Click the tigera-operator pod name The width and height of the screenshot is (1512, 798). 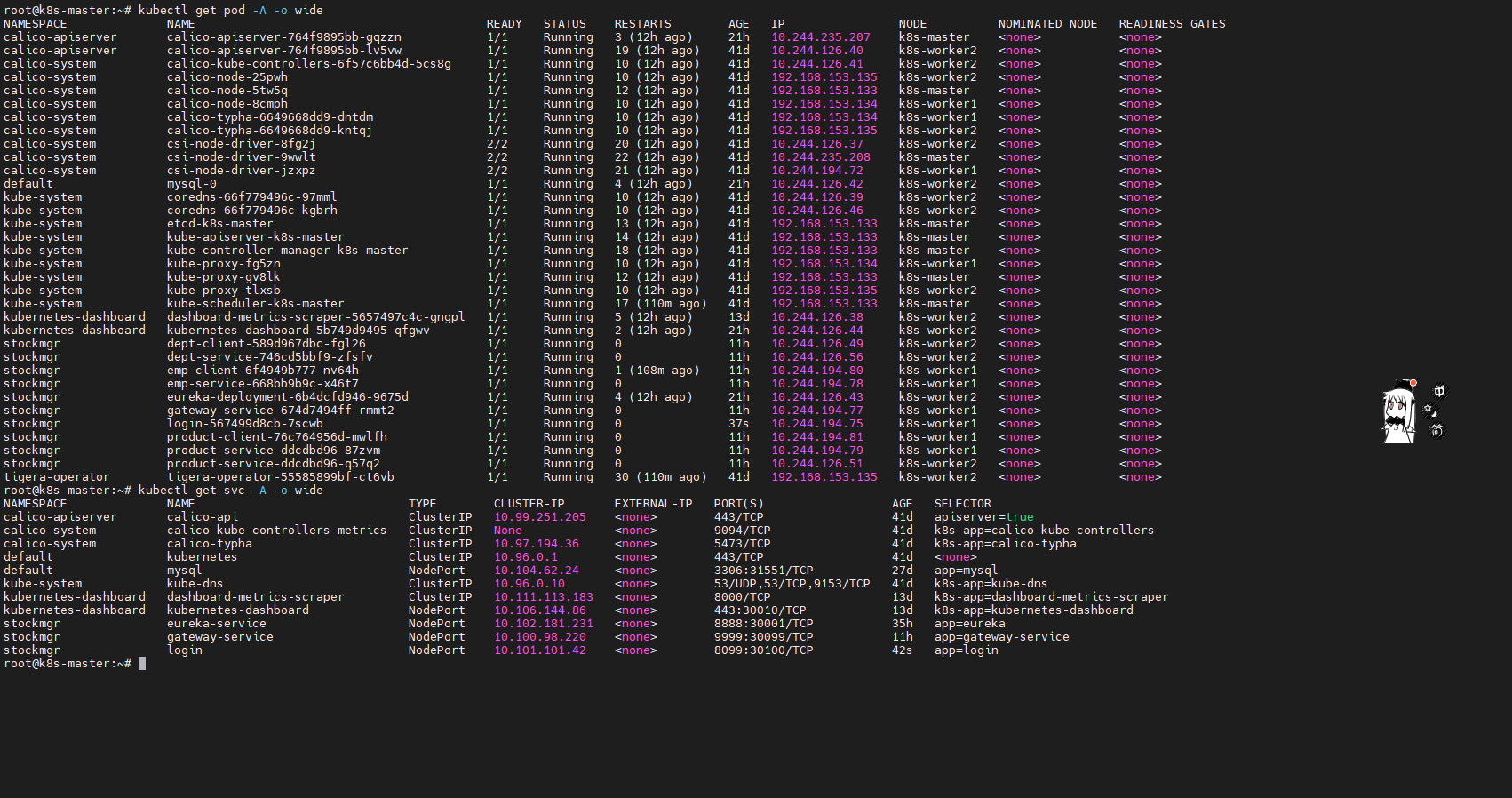280,477
